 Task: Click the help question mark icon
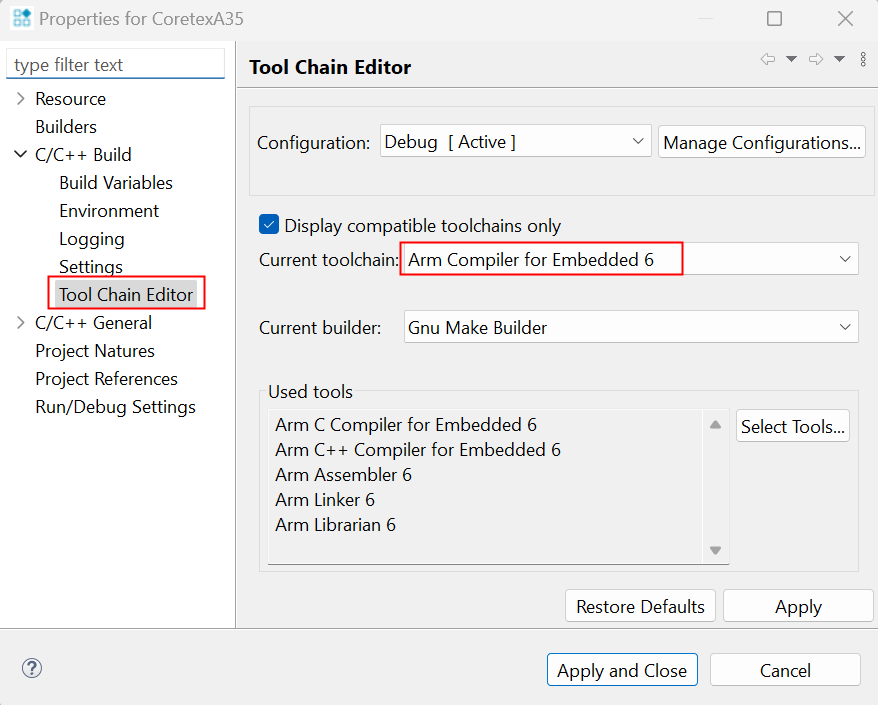click(x=32, y=668)
